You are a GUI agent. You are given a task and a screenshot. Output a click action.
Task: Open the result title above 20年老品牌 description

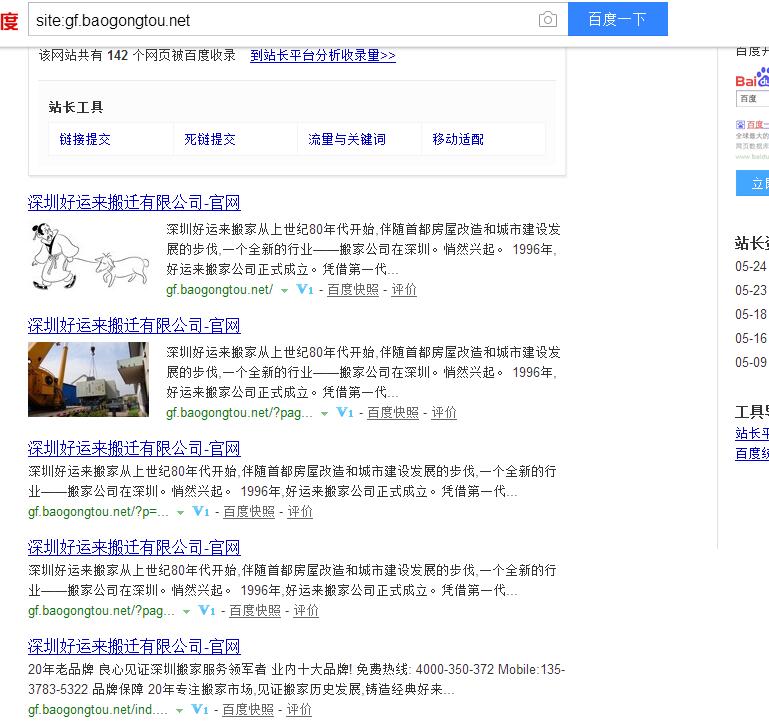[134, 646]
